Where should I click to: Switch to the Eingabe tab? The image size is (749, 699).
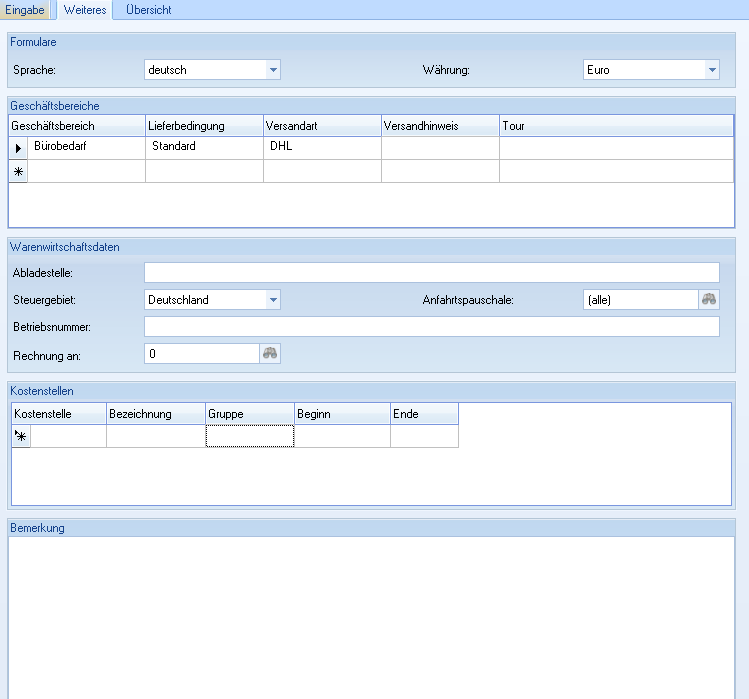(25, 10)
